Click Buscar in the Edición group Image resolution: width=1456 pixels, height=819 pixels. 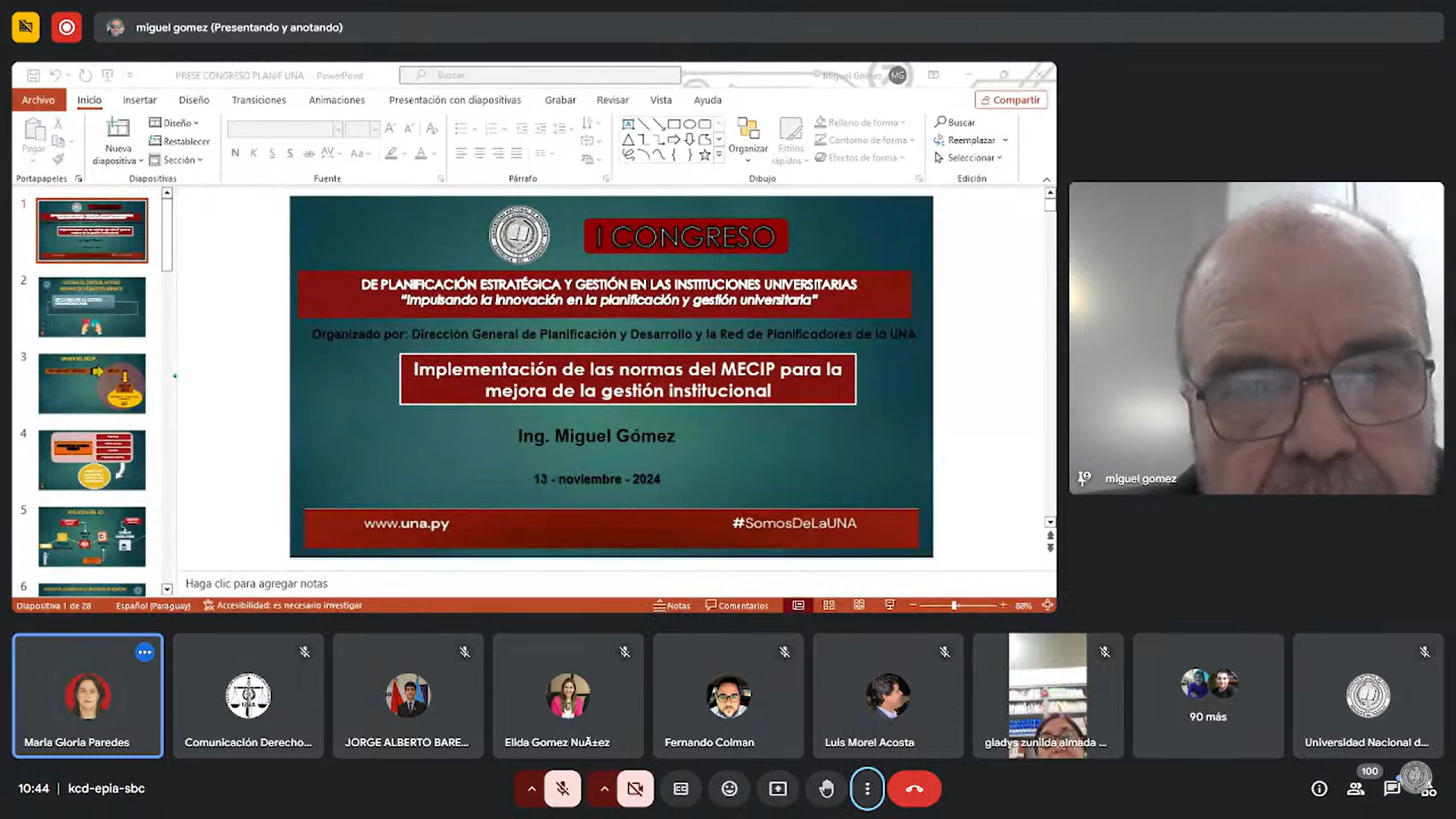pyautogui.click(x=955, y=122)
